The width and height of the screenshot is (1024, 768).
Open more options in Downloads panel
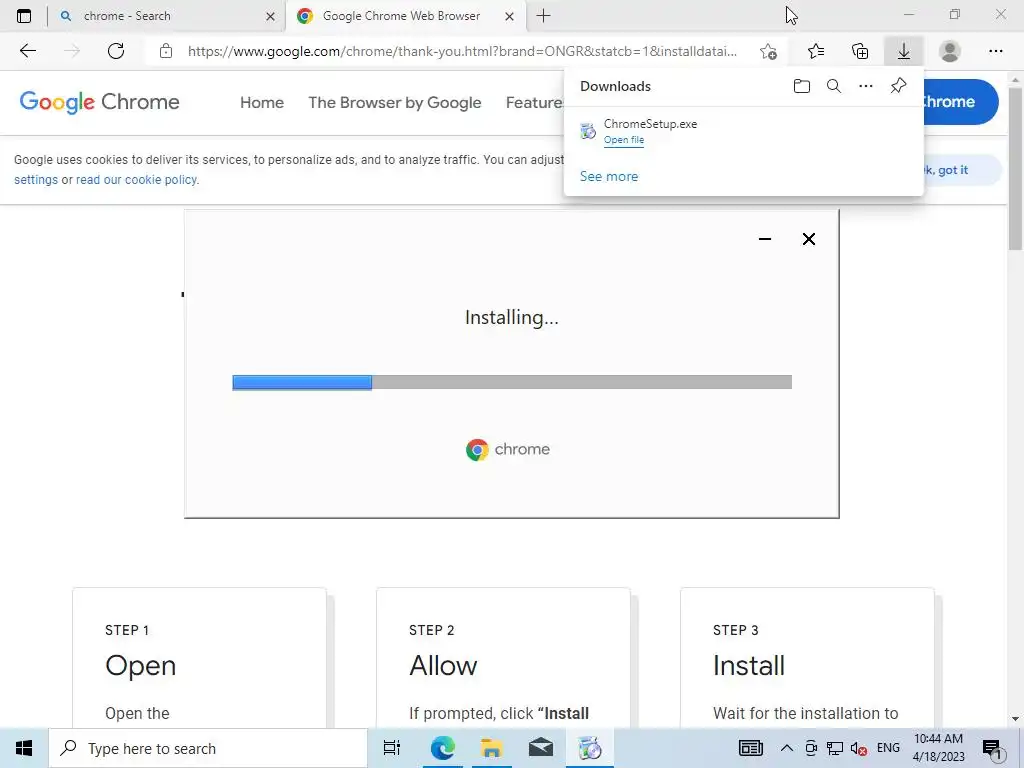pyautogui.click(x=866, y=86)
